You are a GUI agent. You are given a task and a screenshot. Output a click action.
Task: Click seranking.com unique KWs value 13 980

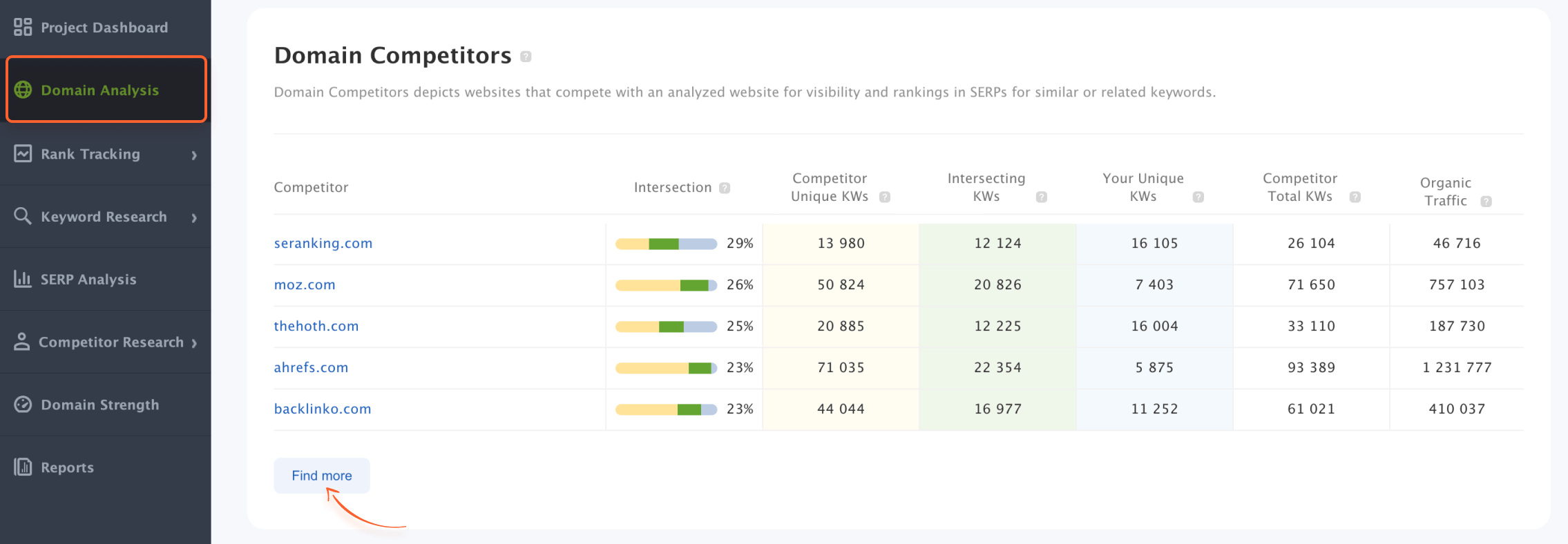click(841, 243)
